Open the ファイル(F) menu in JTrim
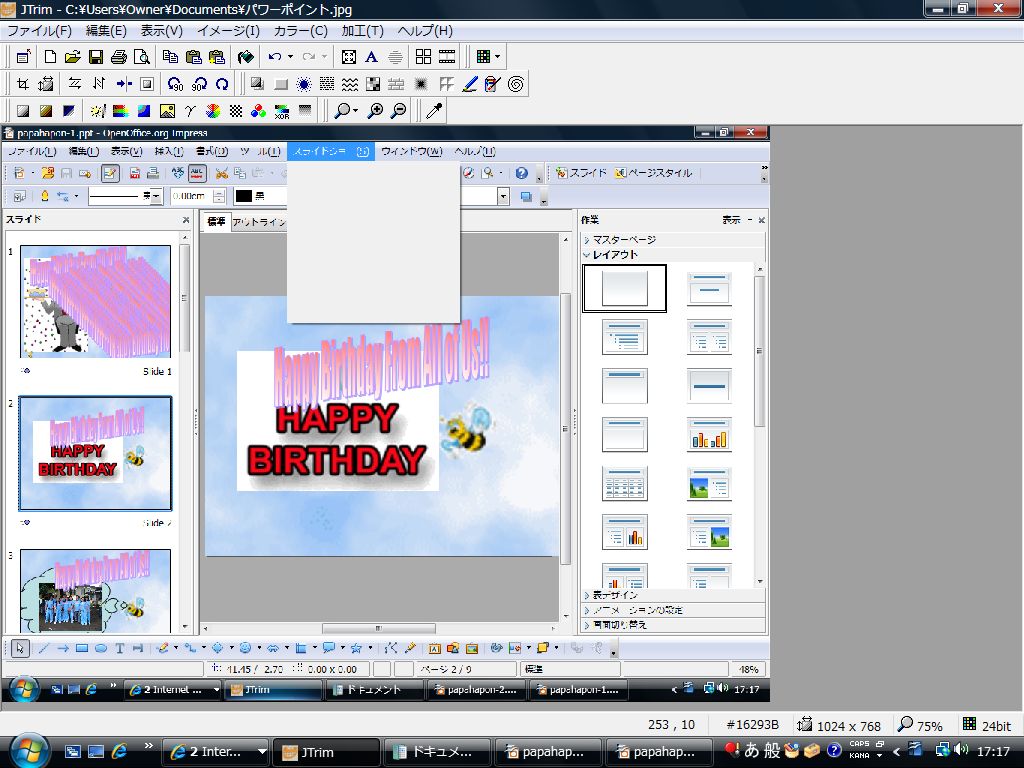The image size is (1024, 768). 39,31
